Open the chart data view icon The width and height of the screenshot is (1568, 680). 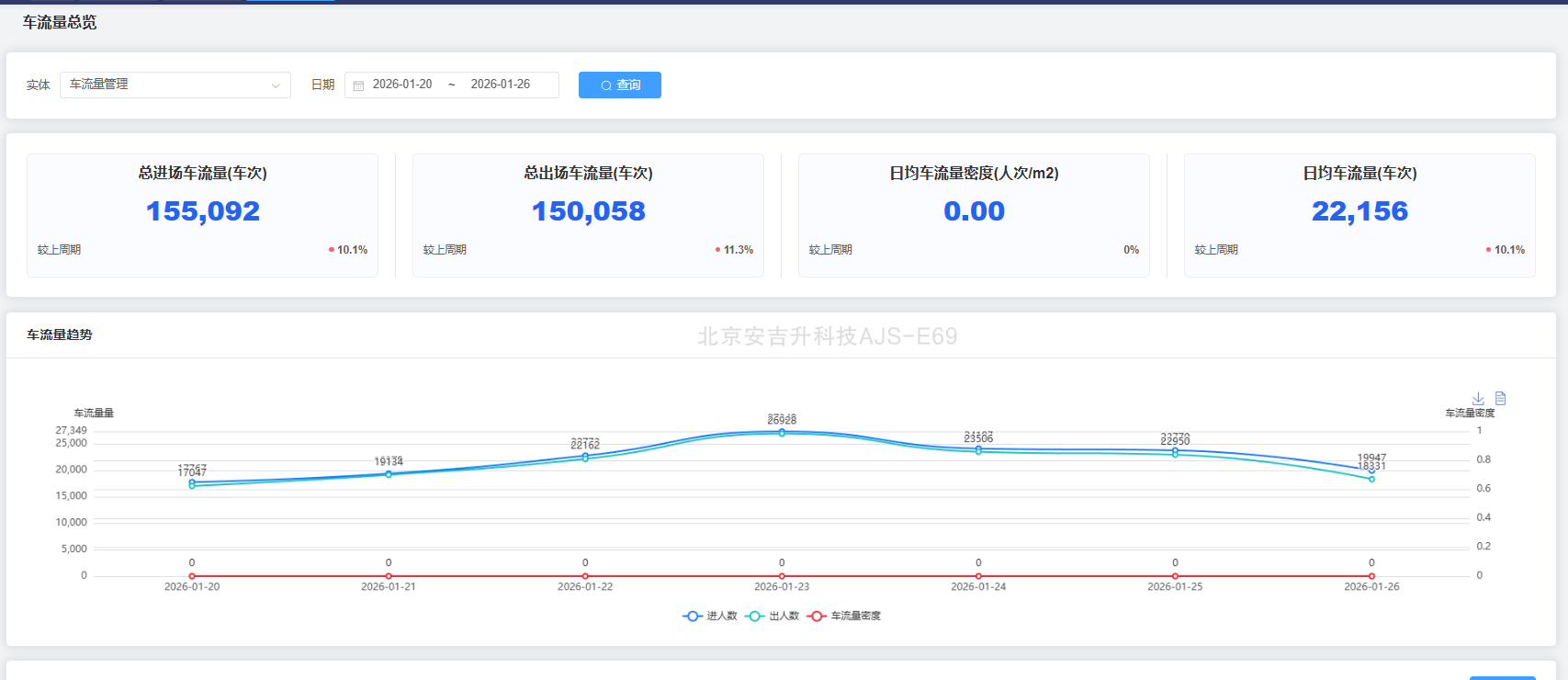[x=1500, y=399]
